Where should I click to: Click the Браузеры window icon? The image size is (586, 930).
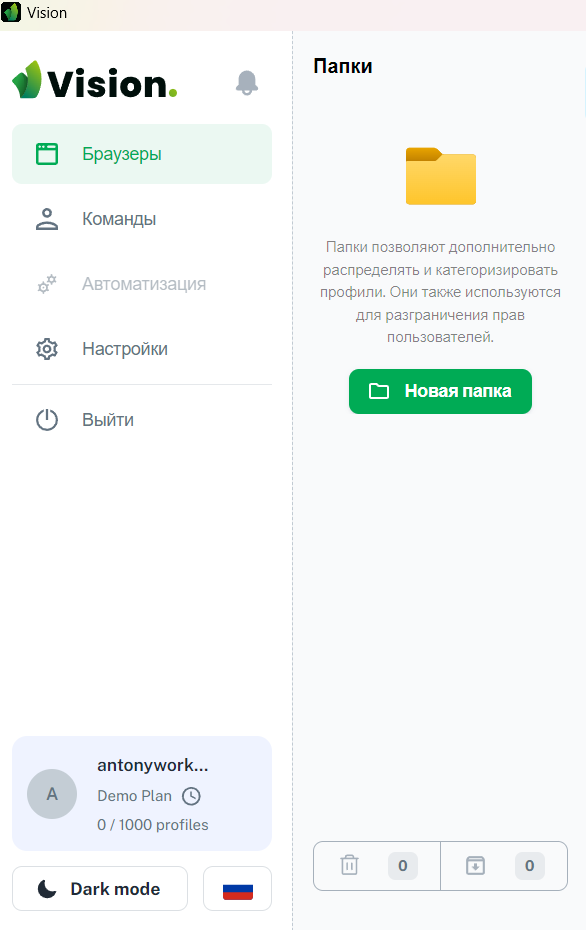pos(47,154)
